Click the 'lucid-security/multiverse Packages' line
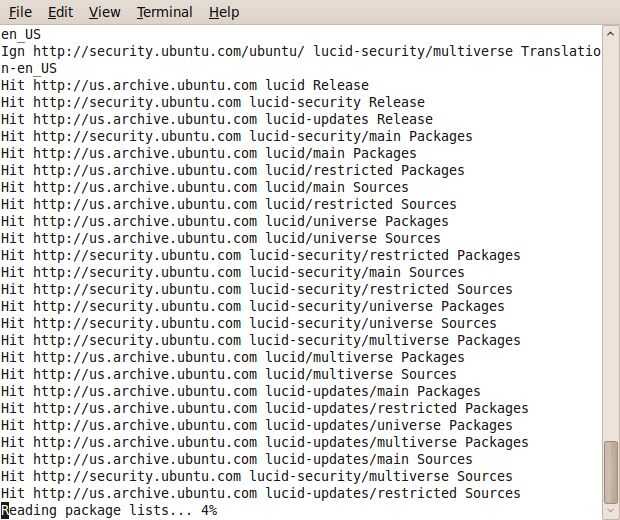 coord(260,340)
